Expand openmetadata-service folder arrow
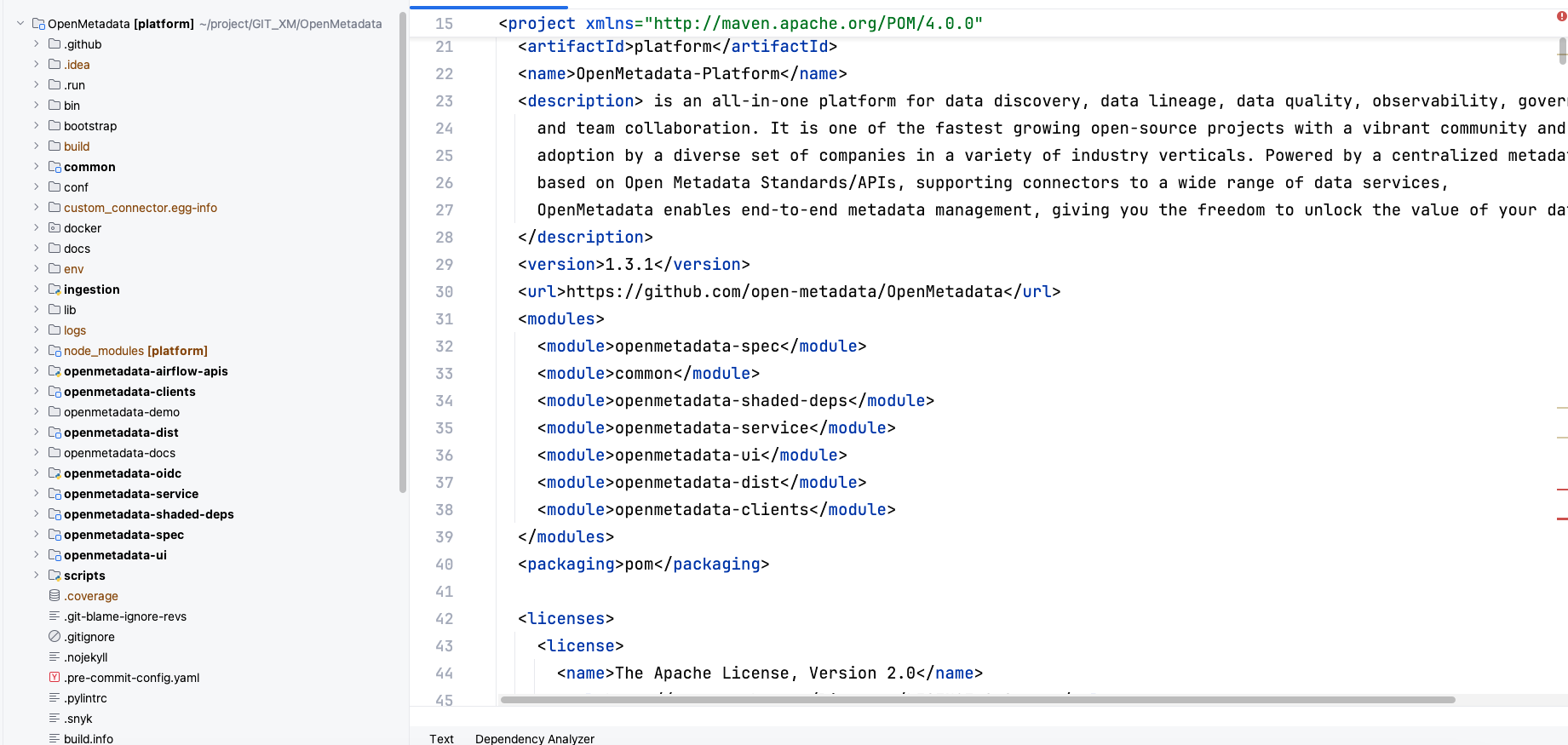This screenshot has width=1568, height=745. click(x=36, y=494)
